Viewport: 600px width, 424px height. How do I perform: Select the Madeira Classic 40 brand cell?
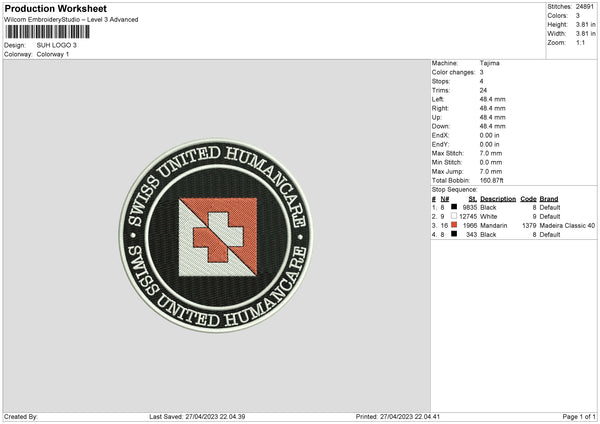pos(567,225)
